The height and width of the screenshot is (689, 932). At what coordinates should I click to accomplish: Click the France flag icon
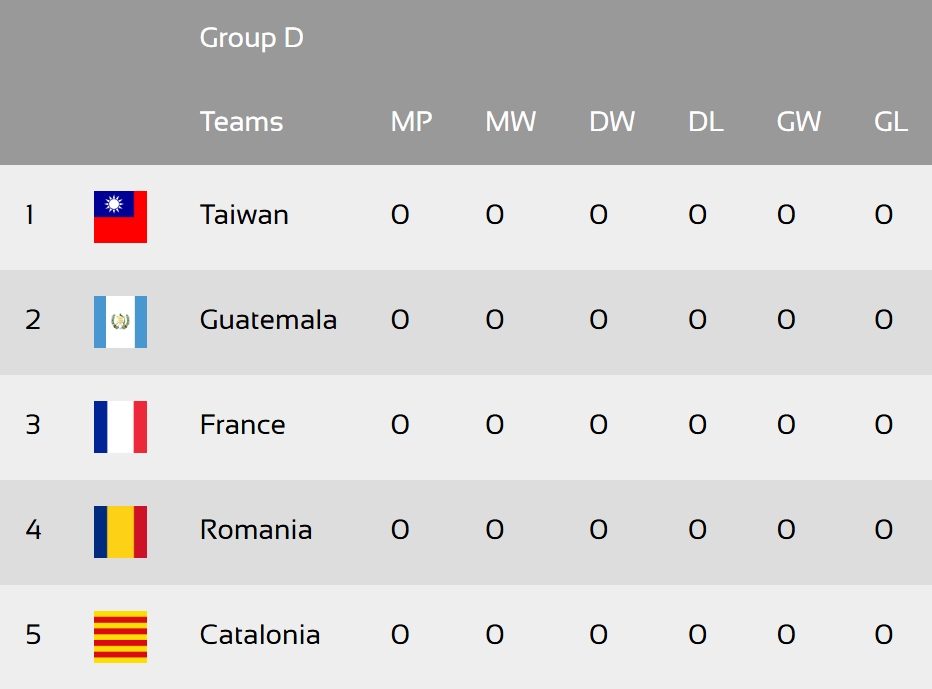(x=120, y=427)
